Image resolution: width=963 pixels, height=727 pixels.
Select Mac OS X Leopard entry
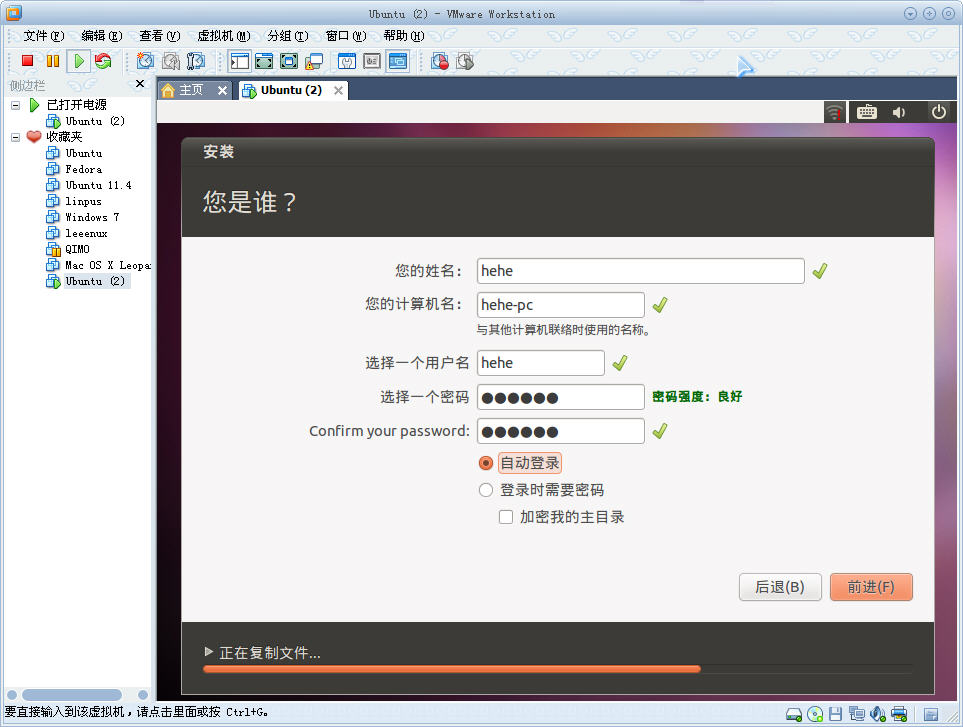click(x=107, y=265)
